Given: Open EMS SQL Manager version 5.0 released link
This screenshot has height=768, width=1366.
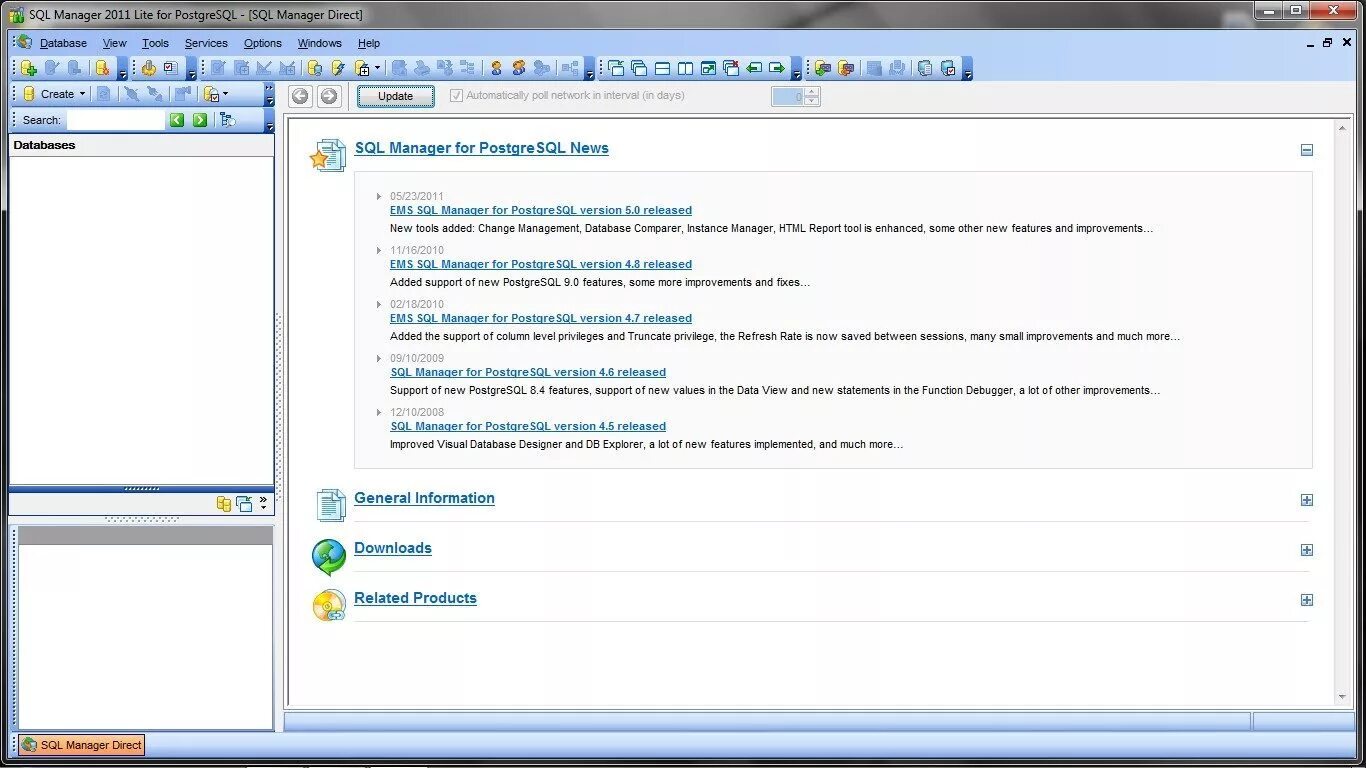Looking at the screenshot, I should 541,210.
